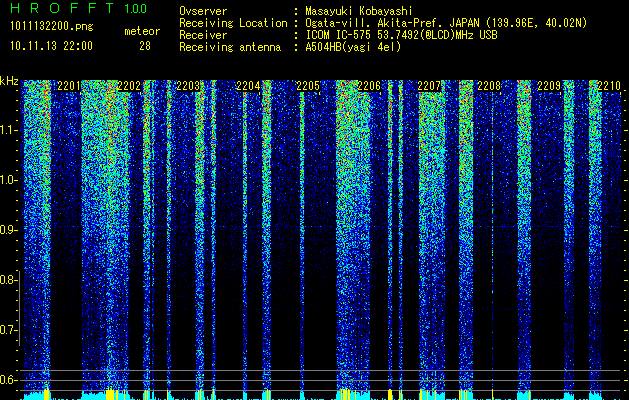Click the 2204 time marker
This screenshot has height=400, width=629.
pos(248,86)
